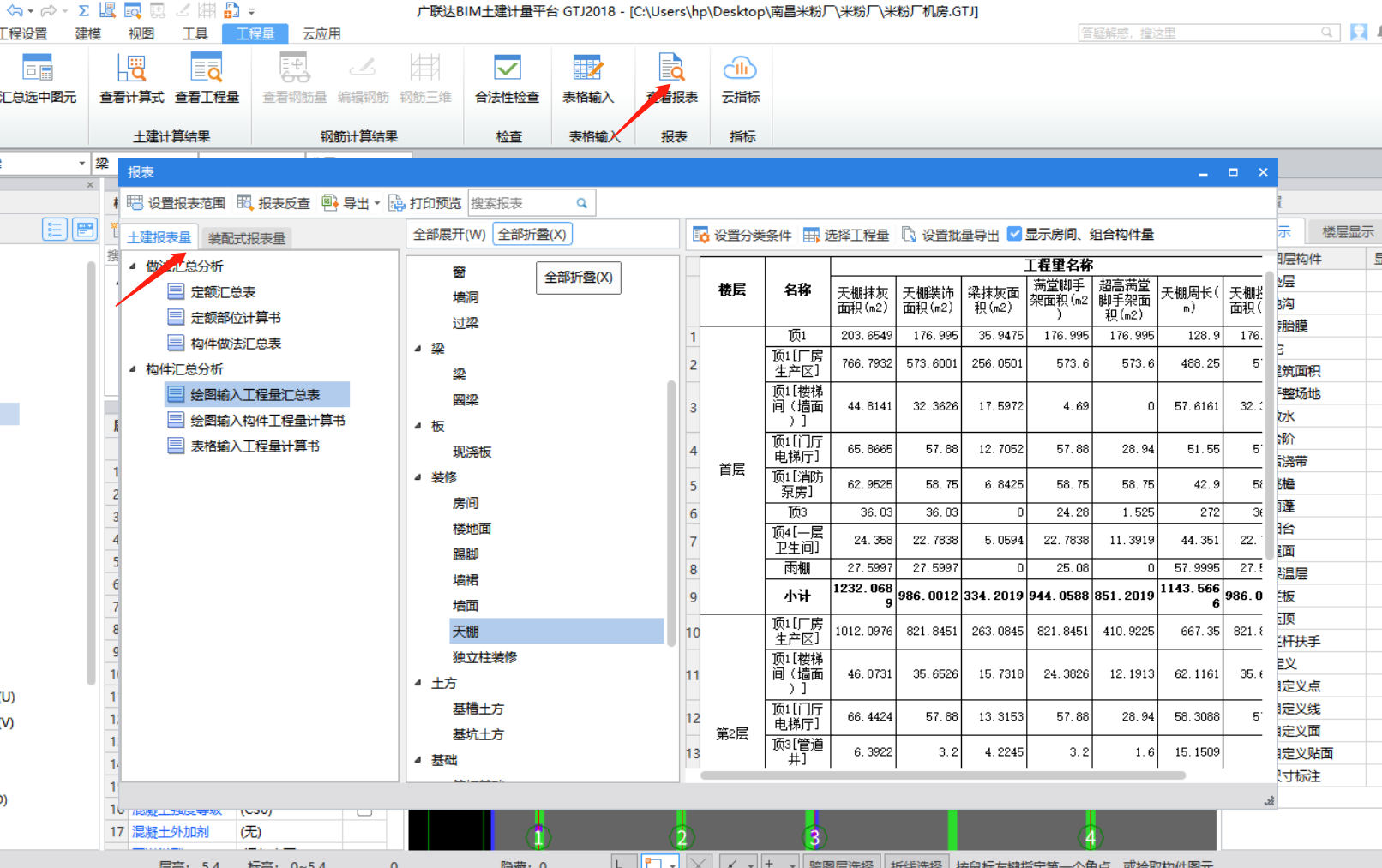Open 定额汇总表 report
This screenshot has width=1382, height=868.
pos(223,292)
